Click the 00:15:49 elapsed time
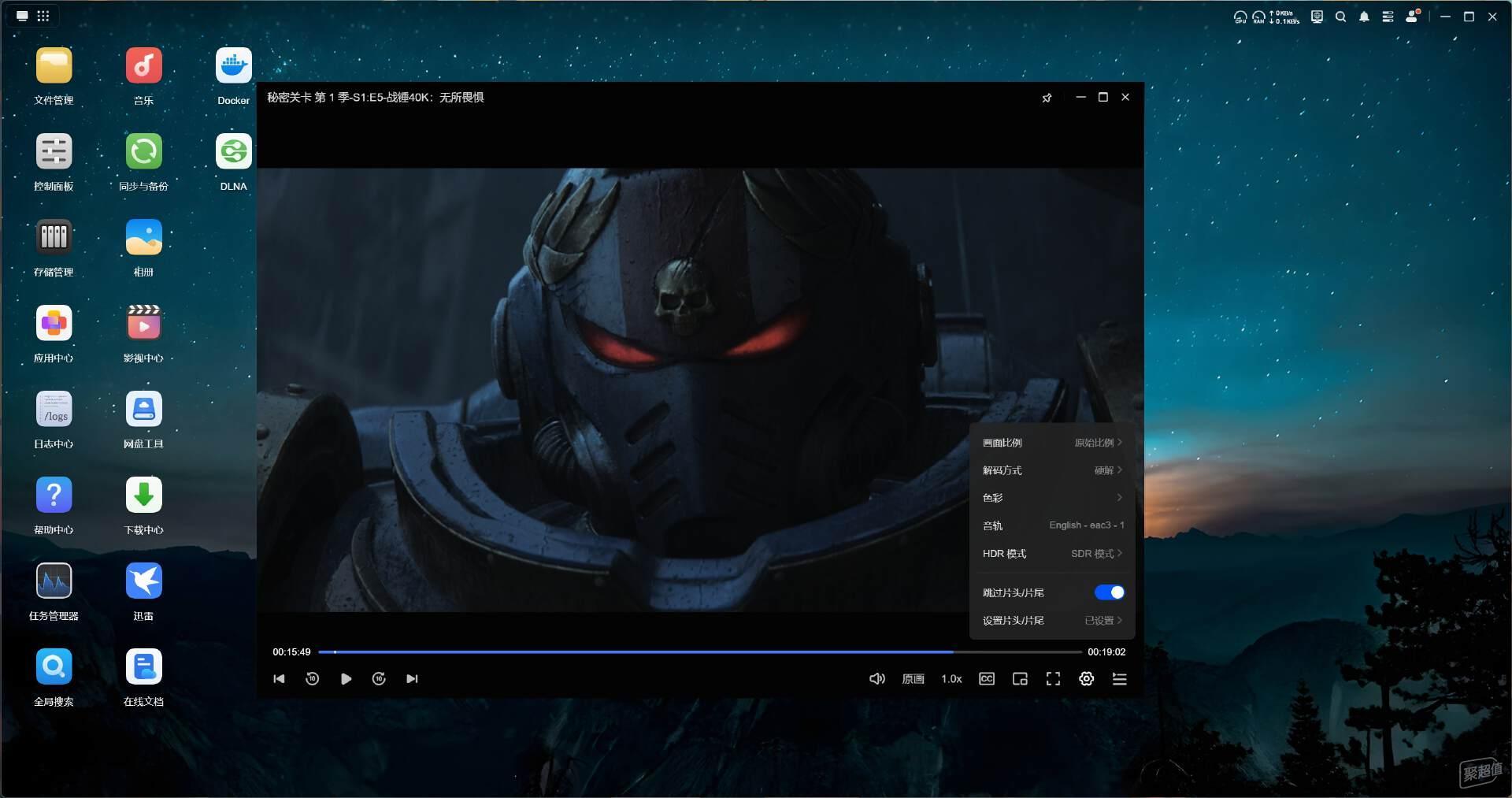This screenshot has height=798, width=1512. 291,652
